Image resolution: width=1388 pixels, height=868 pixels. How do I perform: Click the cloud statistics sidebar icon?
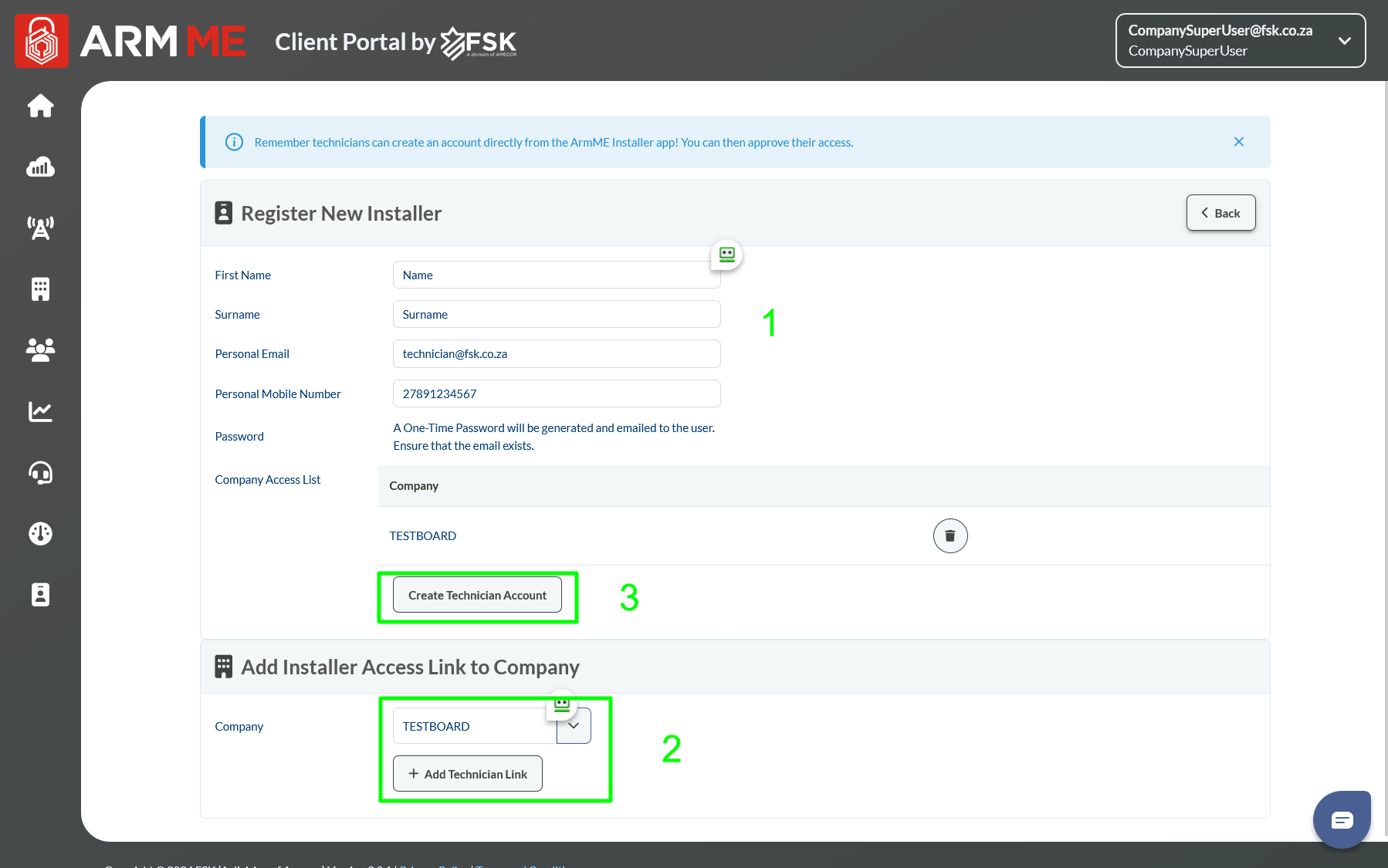point(40,167)
